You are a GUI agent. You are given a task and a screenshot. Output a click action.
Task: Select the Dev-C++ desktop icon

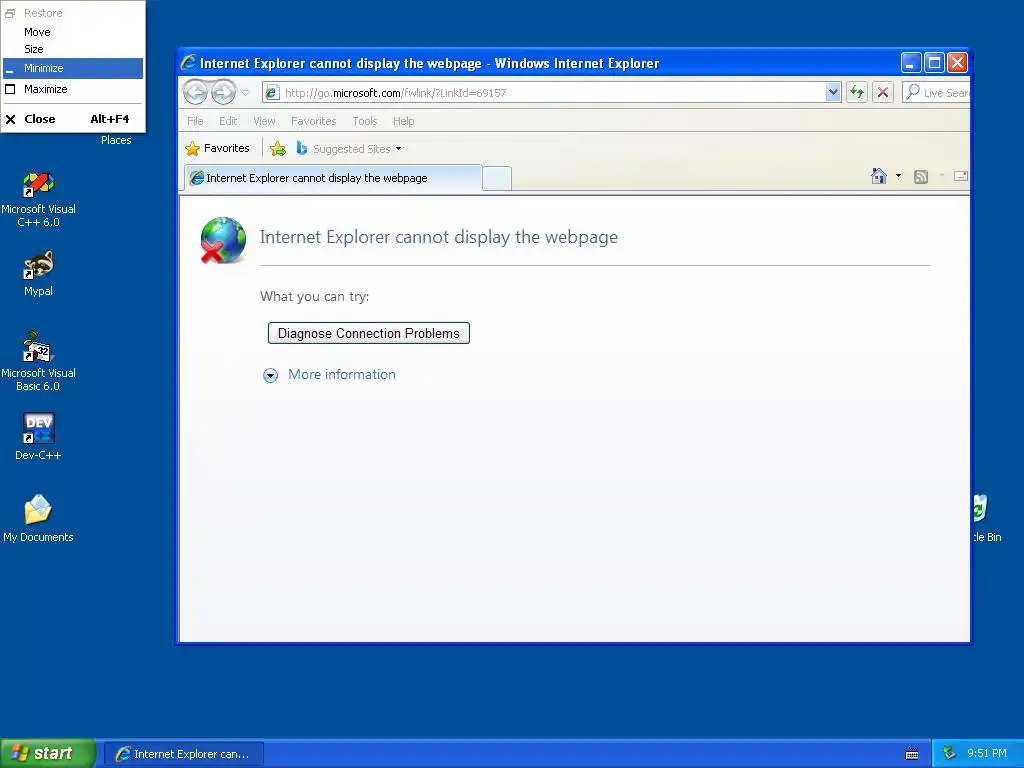(x=39, y=436)
